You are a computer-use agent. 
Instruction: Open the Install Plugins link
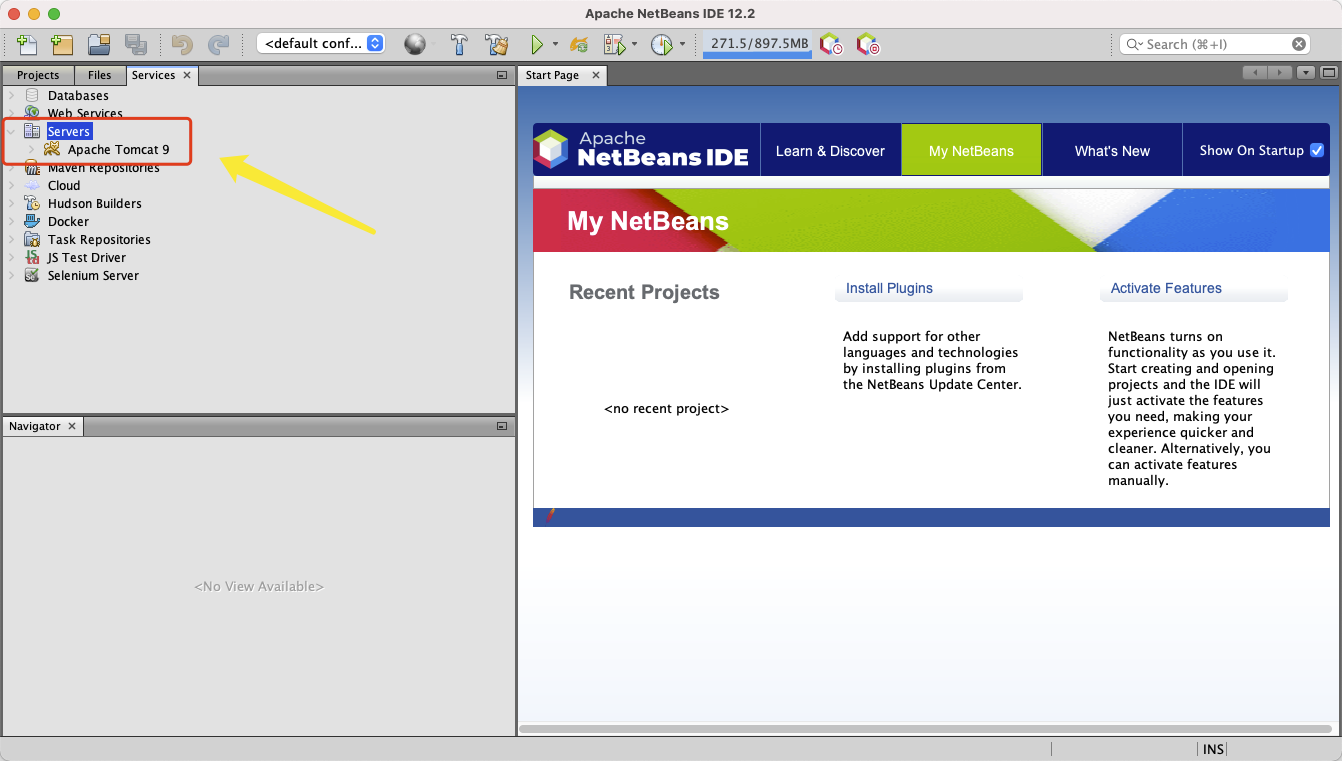pyautogui.click(x=889, y=288)
